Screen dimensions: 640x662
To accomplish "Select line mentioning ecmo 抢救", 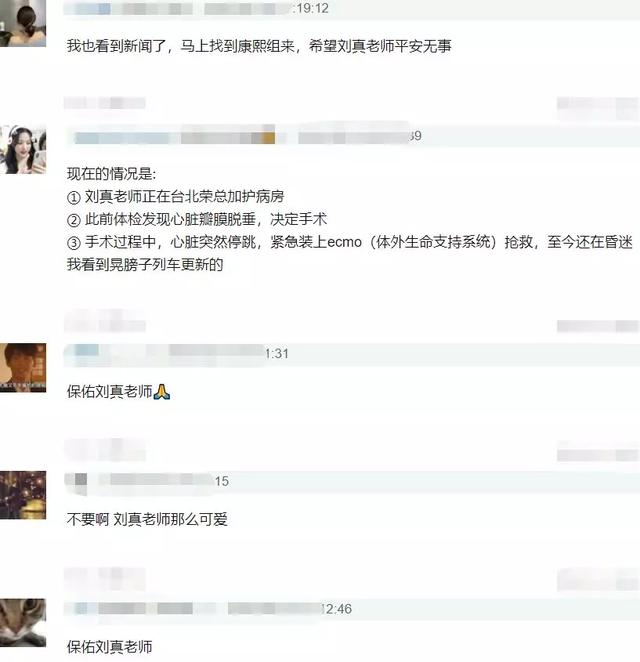I will pos(350,242).
